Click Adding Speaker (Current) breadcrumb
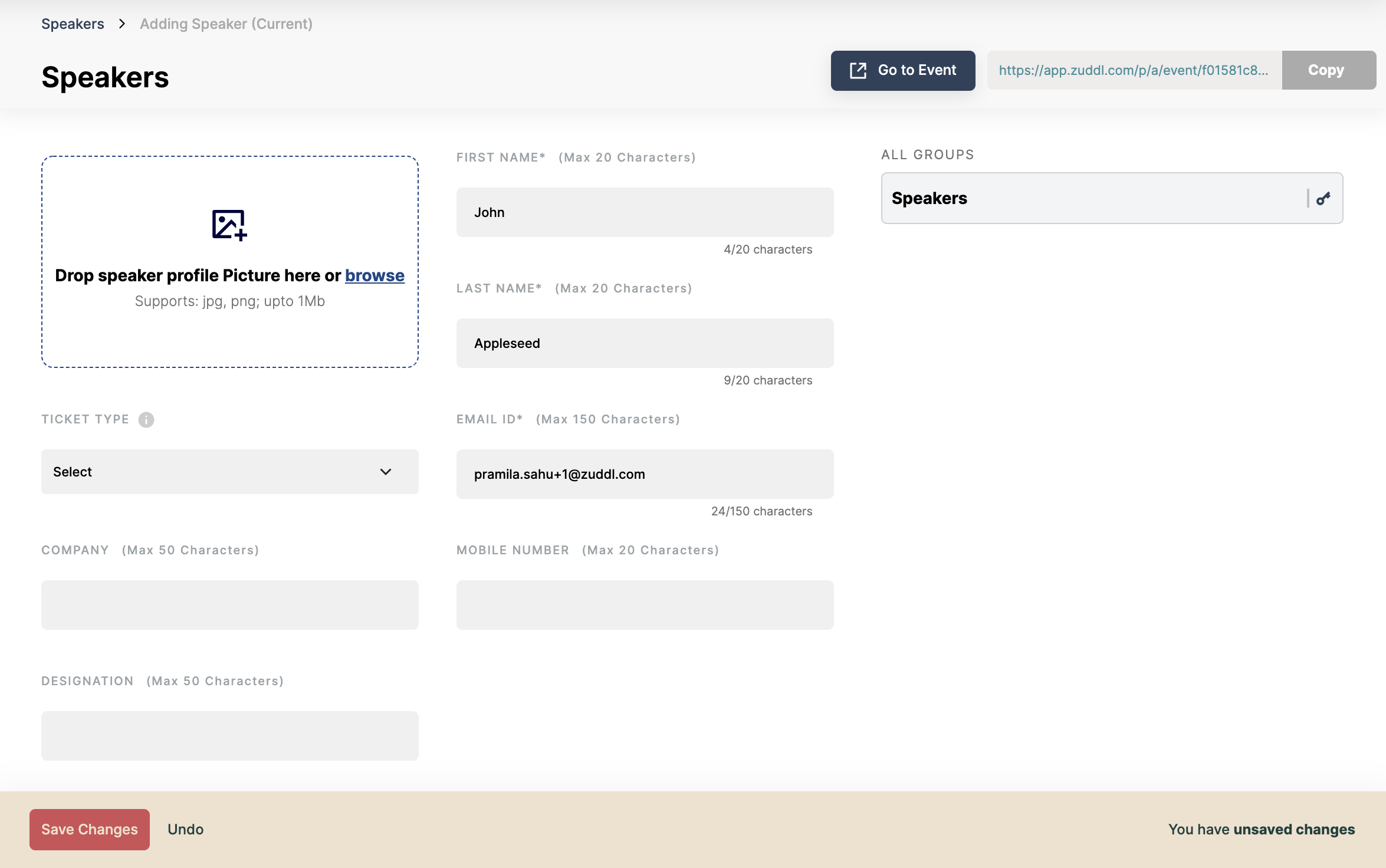This screenshot has width=1386, height=868. 226,24
